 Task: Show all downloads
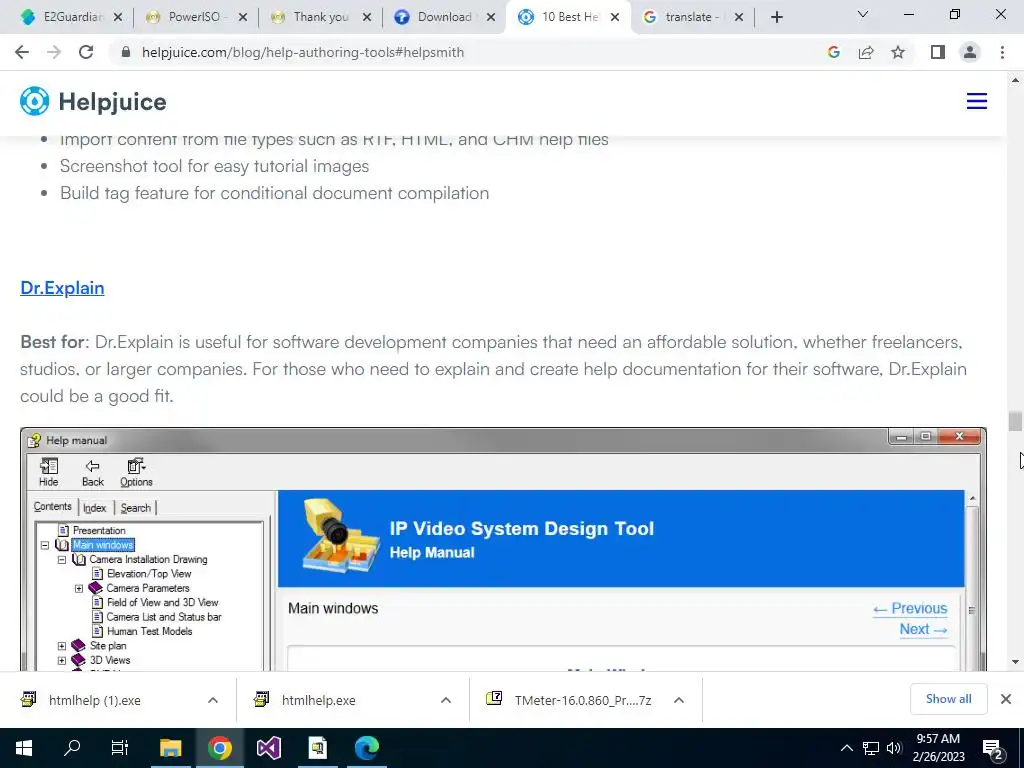pyautogui.click(x=948, y=699)
